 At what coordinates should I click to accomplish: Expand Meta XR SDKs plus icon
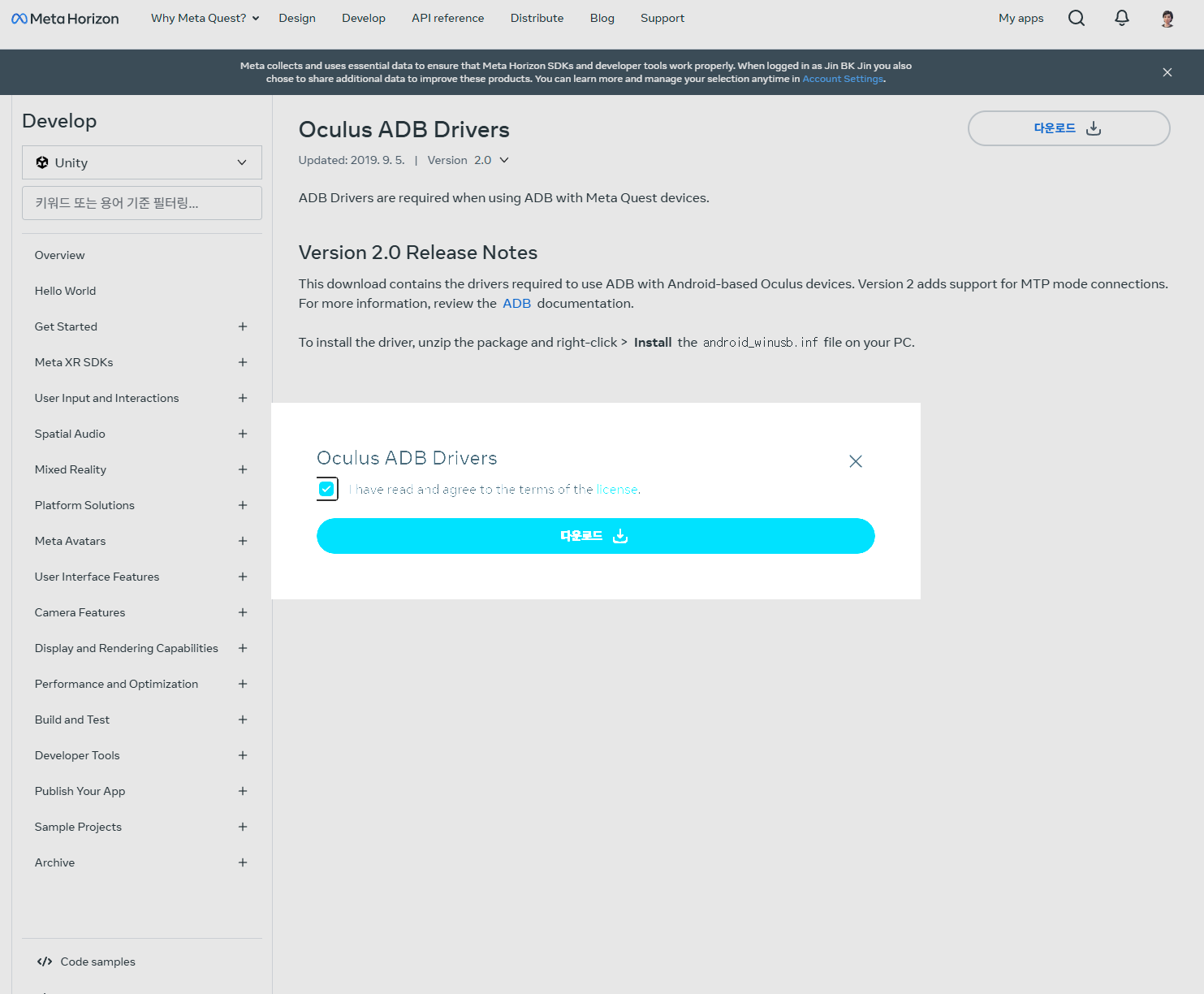tap(243, 362)
